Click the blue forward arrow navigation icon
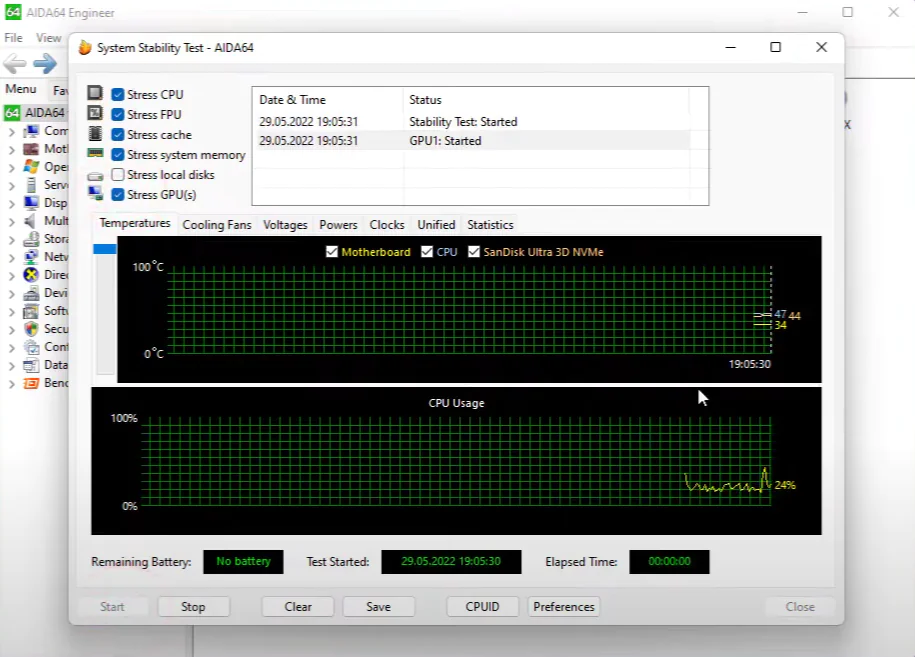Screen dimensions: 915x657 pyautogui.click(x=45, y=65)
